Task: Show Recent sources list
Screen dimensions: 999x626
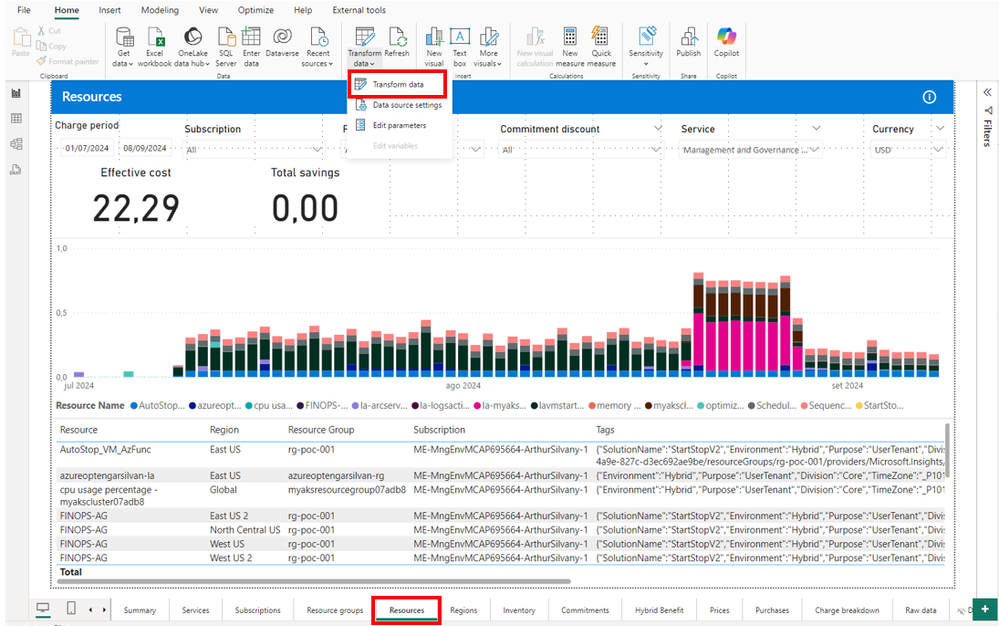Action: (317, 47)
